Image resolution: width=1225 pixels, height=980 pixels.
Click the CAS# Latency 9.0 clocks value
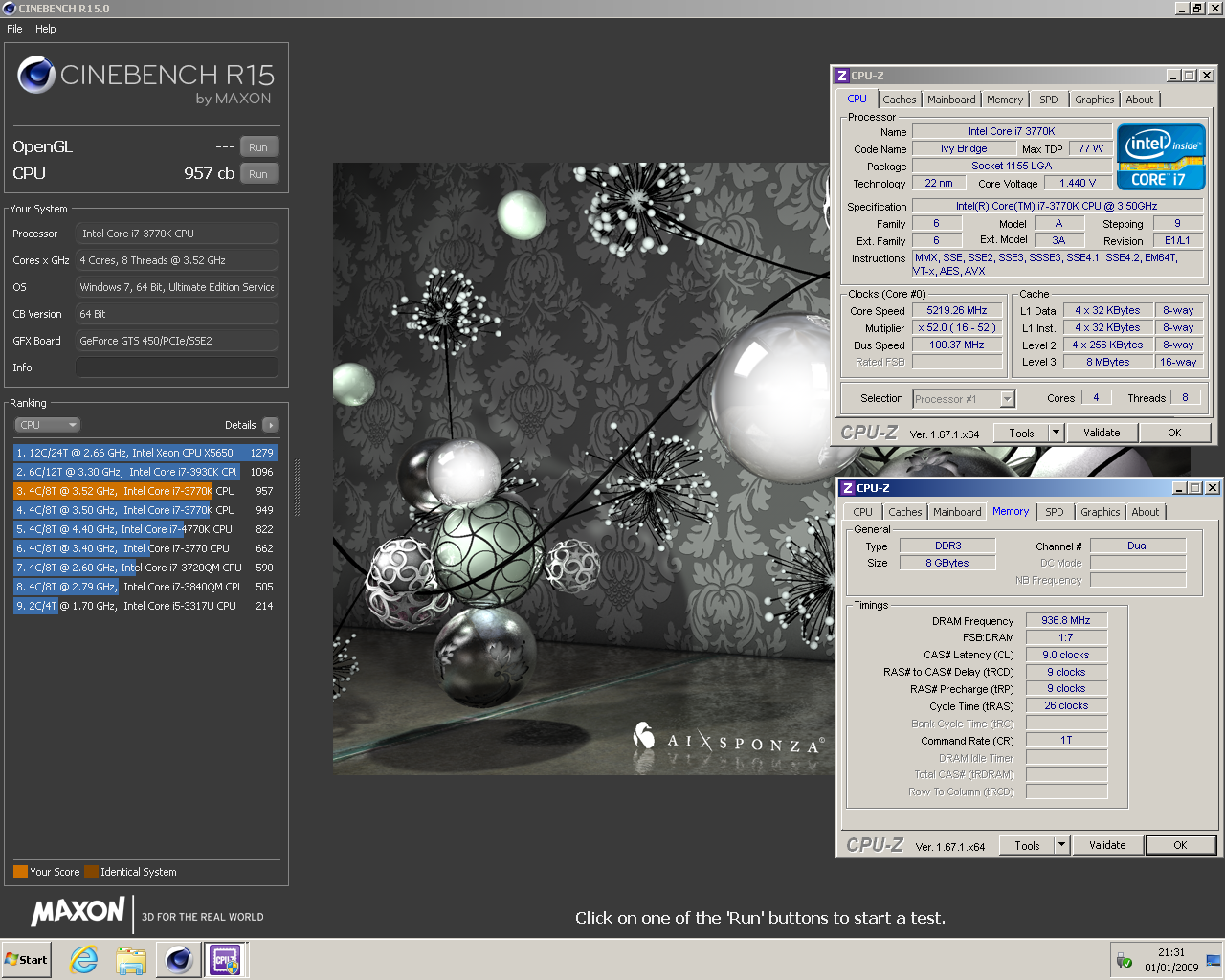1066,655
